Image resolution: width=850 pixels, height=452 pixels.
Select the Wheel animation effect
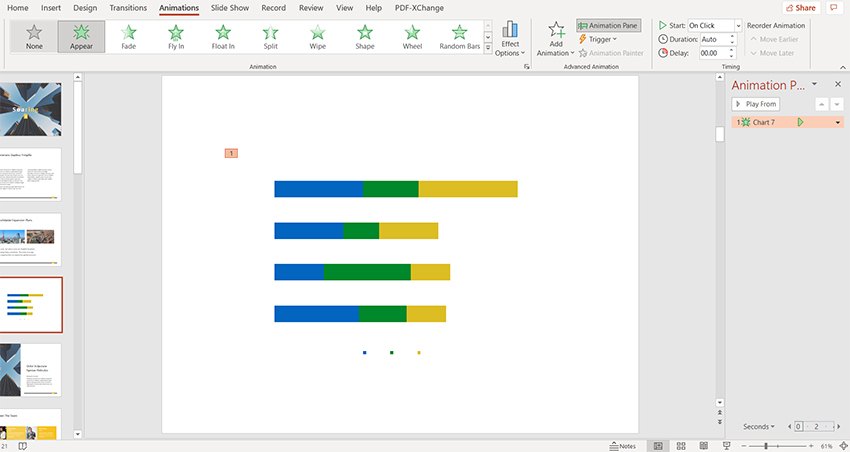point(412,37)
